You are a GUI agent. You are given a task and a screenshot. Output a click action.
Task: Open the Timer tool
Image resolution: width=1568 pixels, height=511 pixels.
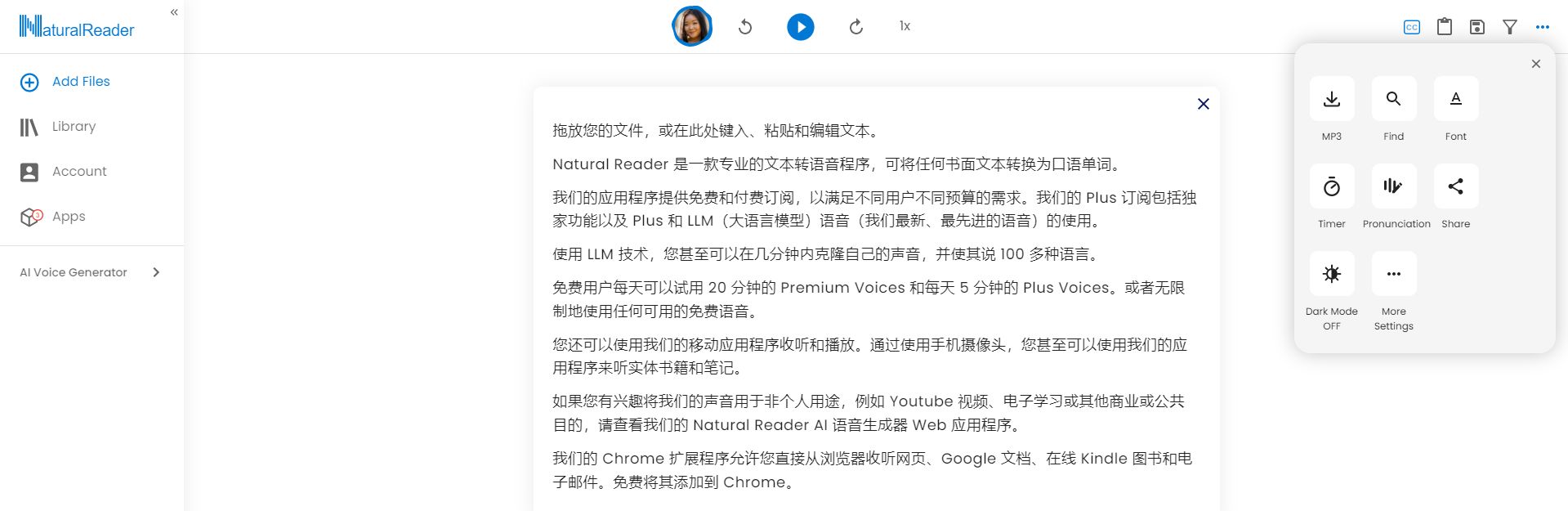pos(1332,186)
